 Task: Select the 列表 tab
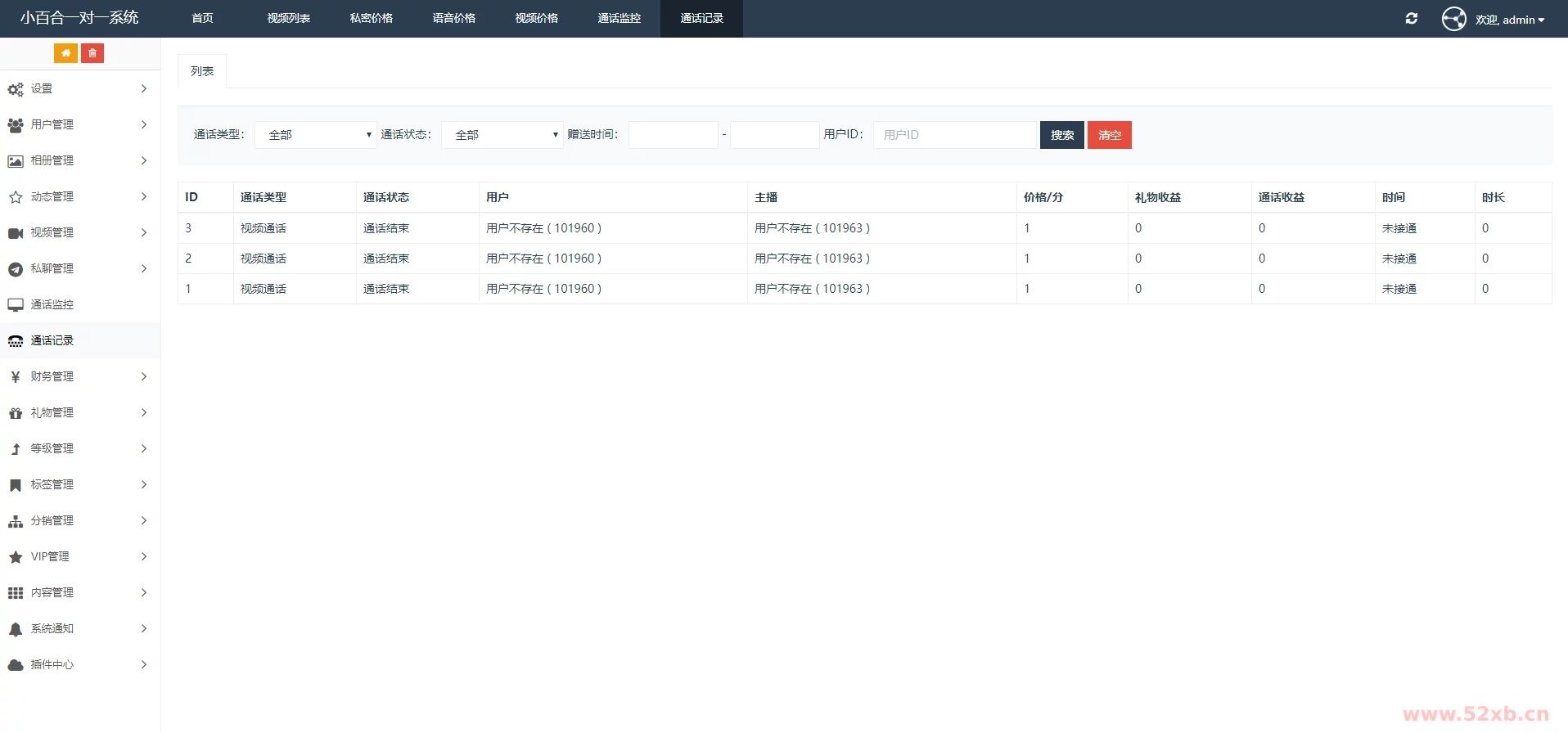coord(202,71)
